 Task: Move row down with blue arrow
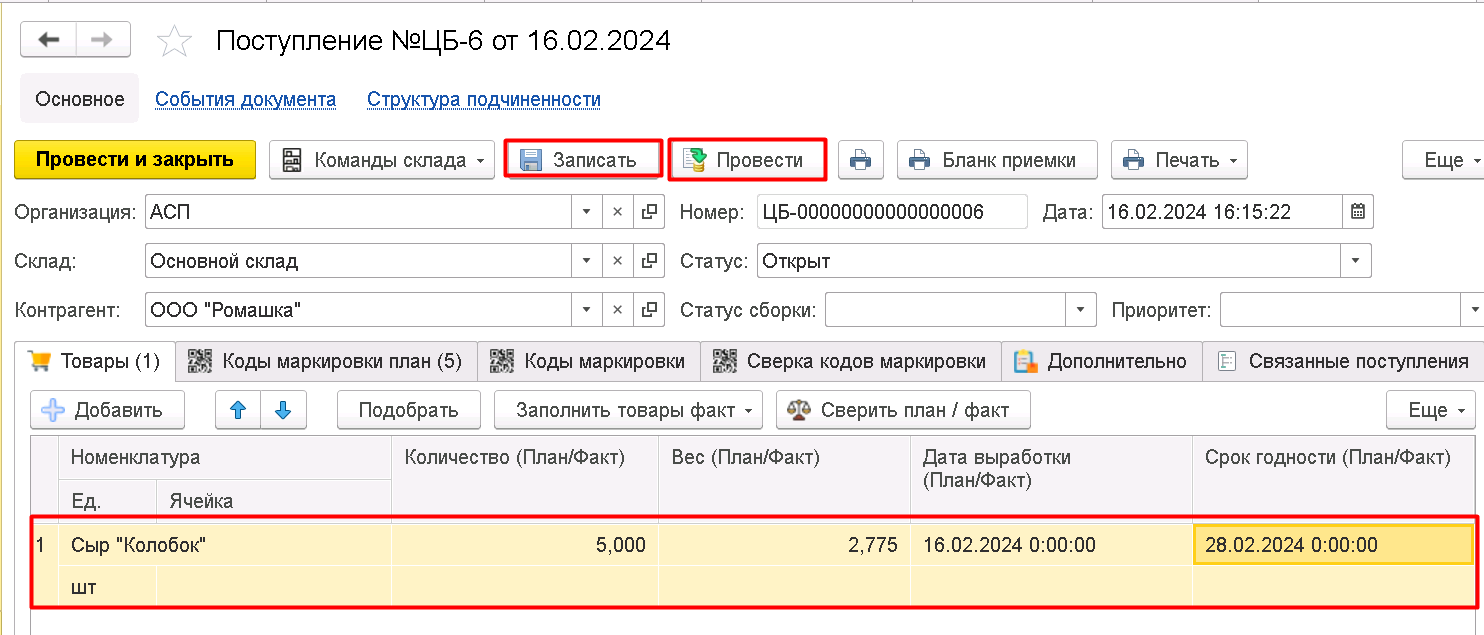coord(283,410)
